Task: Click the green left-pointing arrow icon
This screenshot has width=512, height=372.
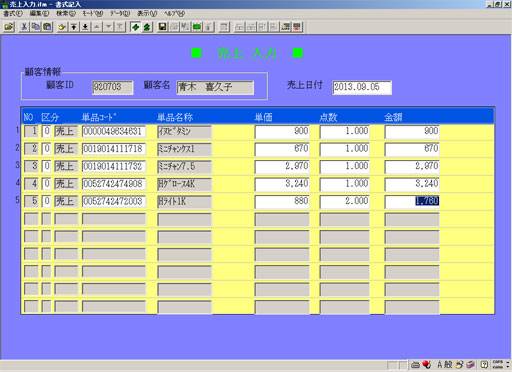Action: pos(135,27)
